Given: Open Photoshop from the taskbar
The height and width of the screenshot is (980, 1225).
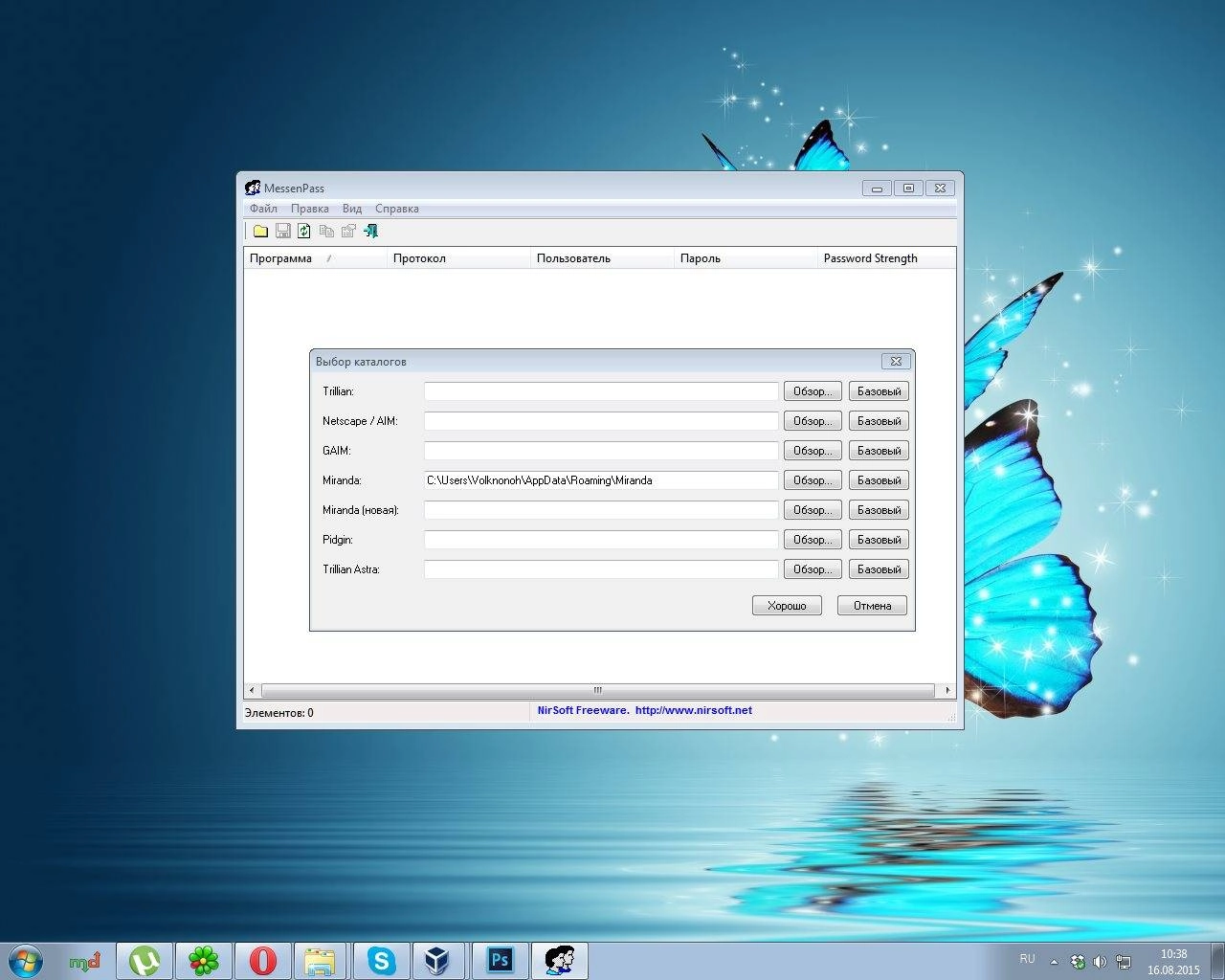Looking at the screenshot, I should pos(500,961).
